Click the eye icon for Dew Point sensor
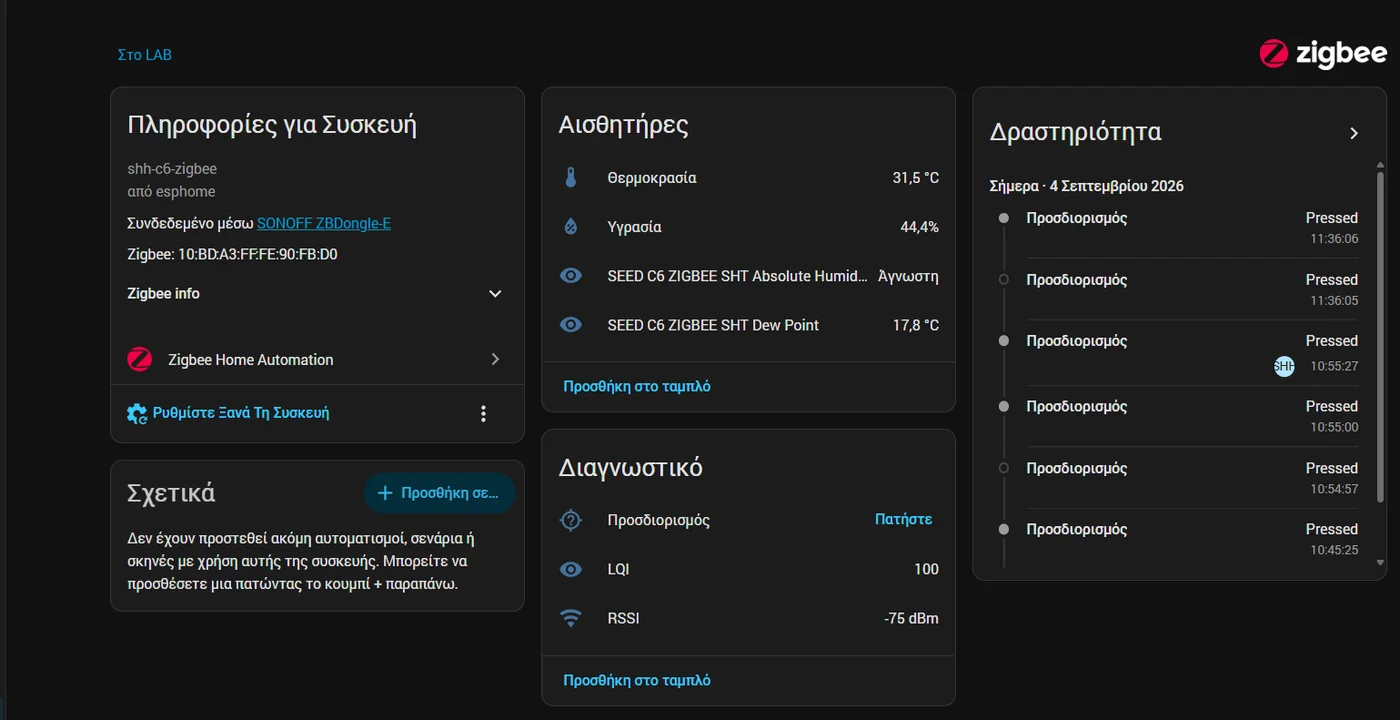The image size is (1400, 720). [571, 325]
